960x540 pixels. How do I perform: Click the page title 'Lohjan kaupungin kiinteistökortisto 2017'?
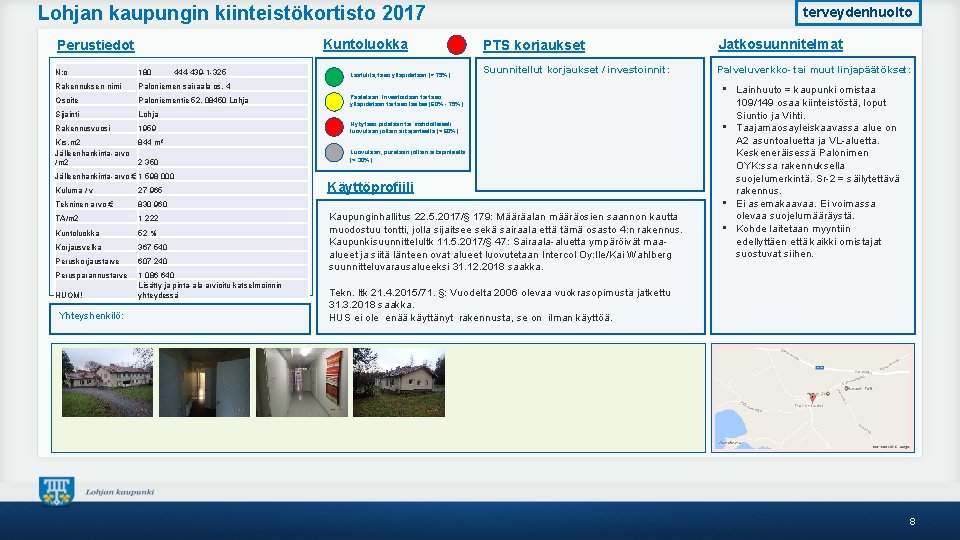(x=231, y=13)
